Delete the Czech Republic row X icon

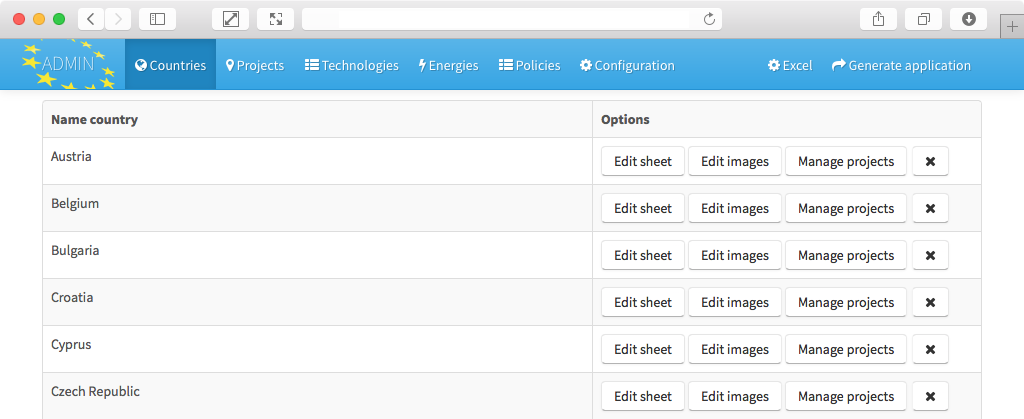(x=931, y=396)
